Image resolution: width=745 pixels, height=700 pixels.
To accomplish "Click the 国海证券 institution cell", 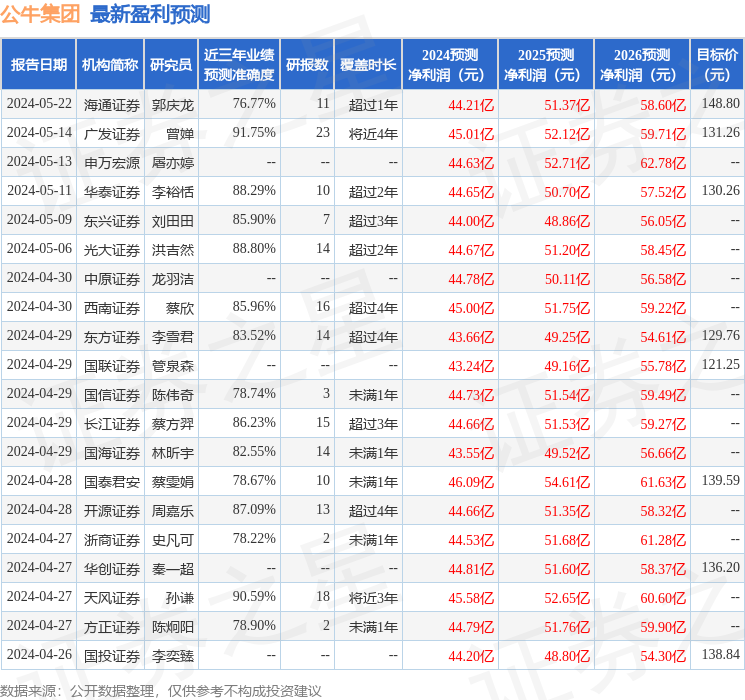I will click(x=112, y=453).
